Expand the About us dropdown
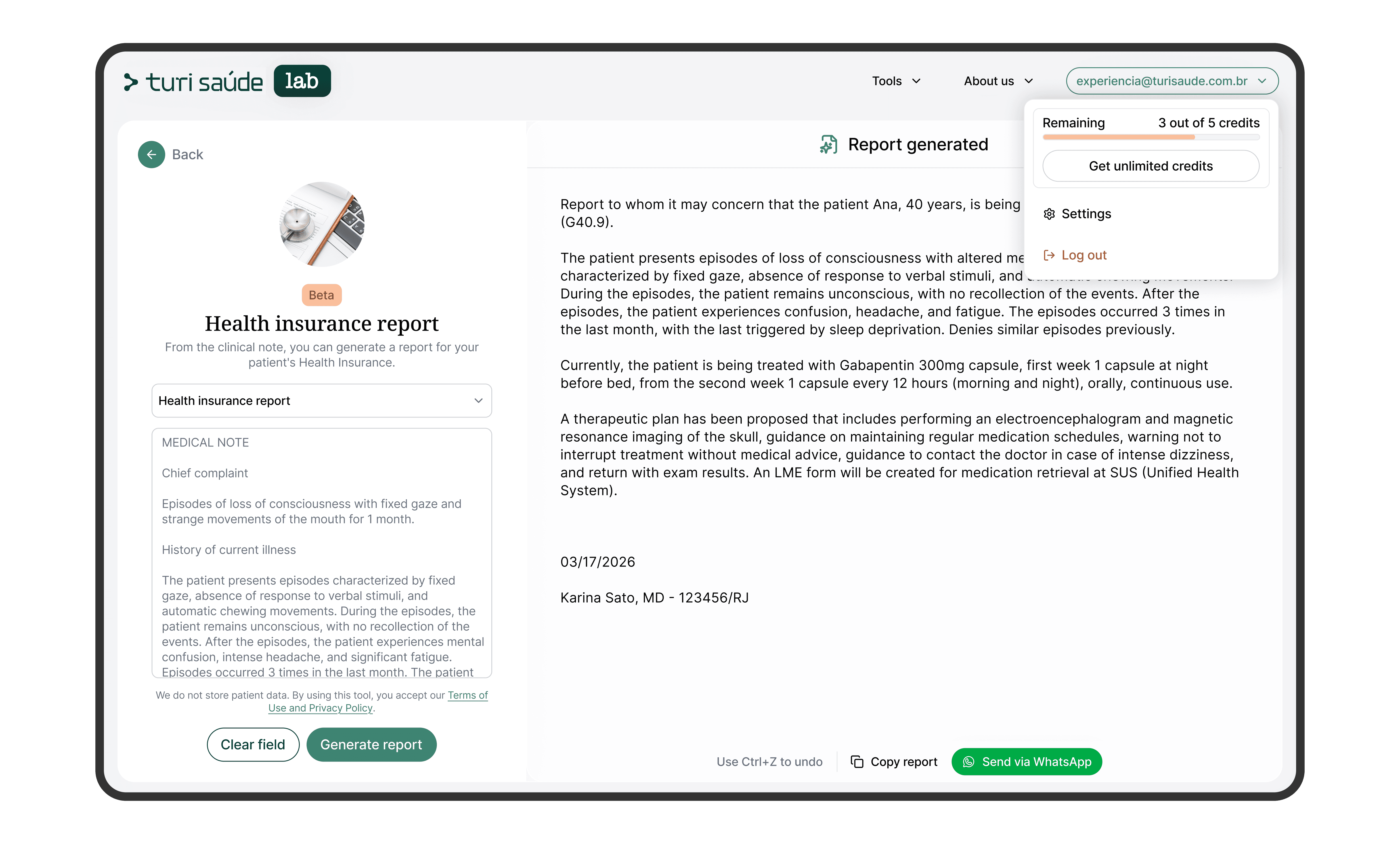The image size is (1400, 843). (998, 81)
